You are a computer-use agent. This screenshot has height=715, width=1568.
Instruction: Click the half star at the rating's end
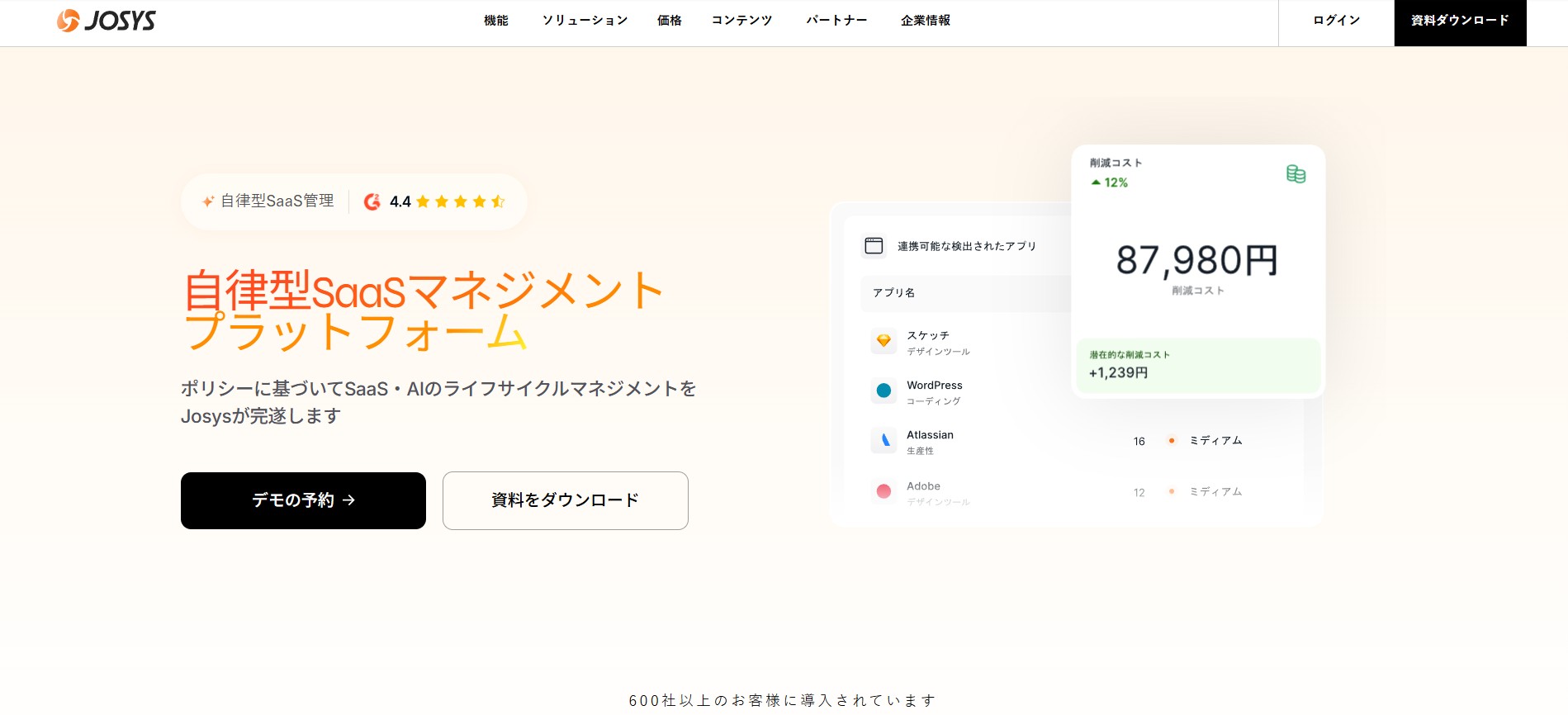(x=498, y=201)
